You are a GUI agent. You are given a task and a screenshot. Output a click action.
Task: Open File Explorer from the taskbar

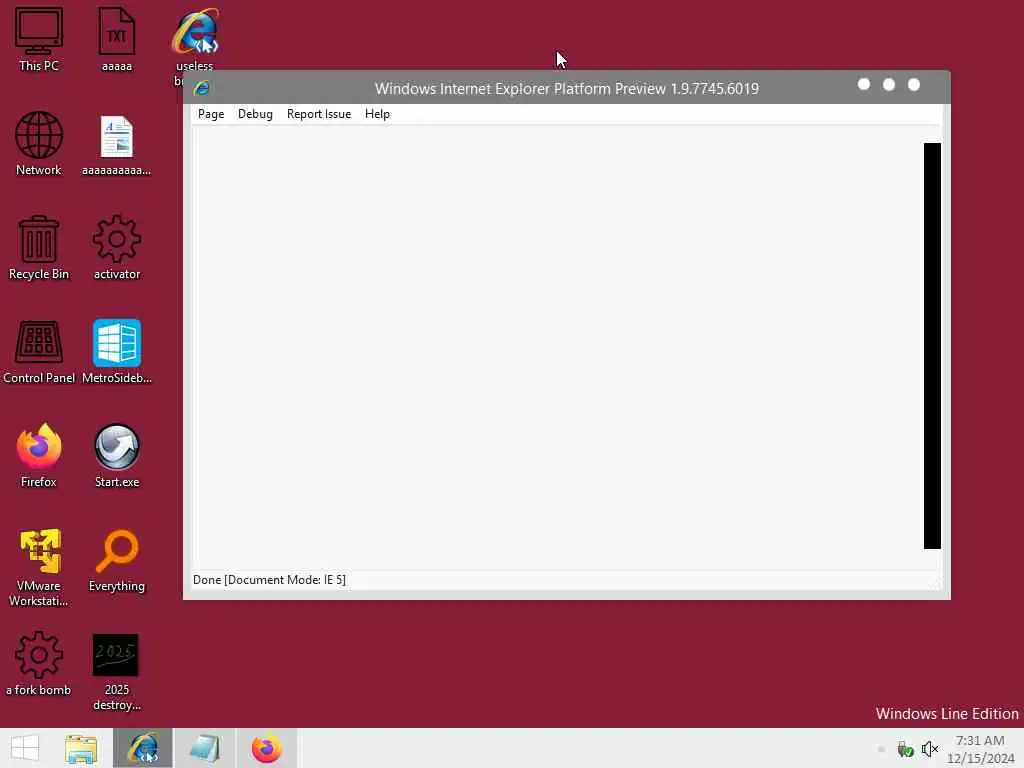[81, 748]
